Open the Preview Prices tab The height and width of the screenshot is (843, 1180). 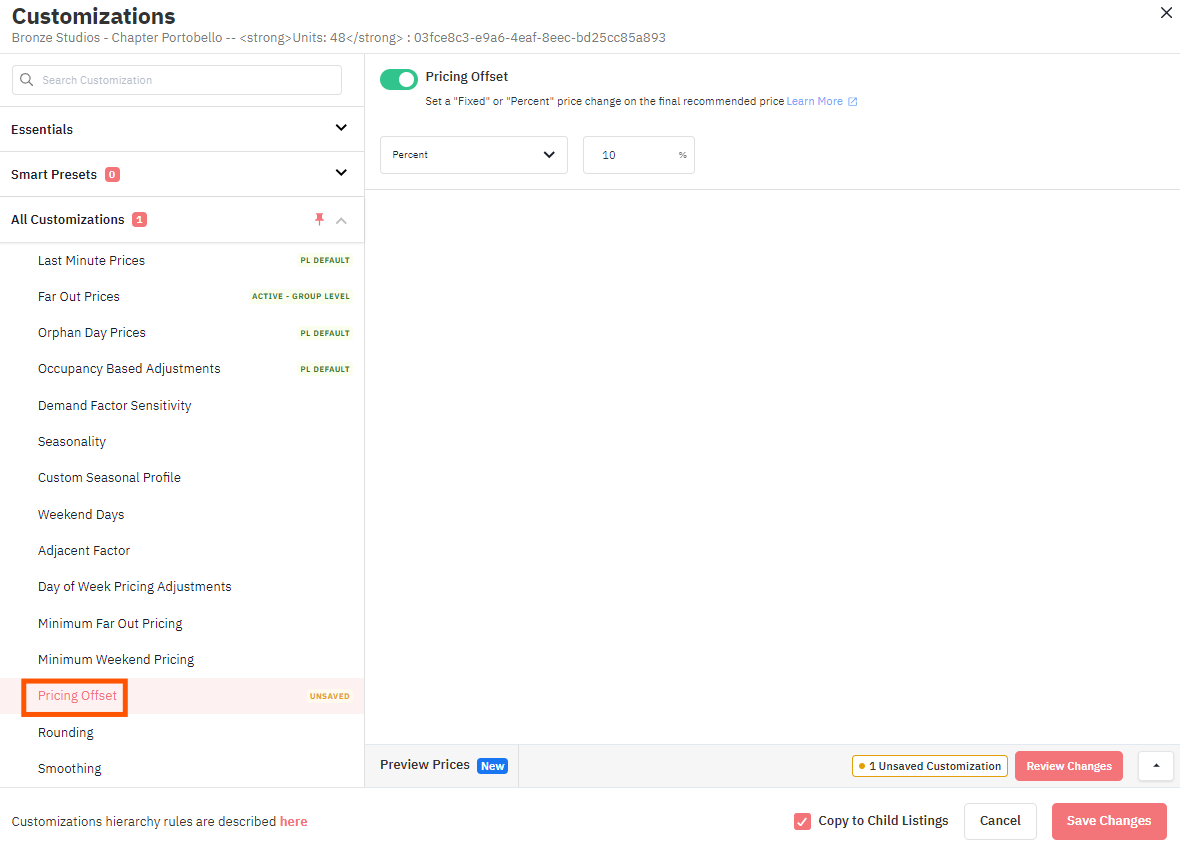click(442, 765)
